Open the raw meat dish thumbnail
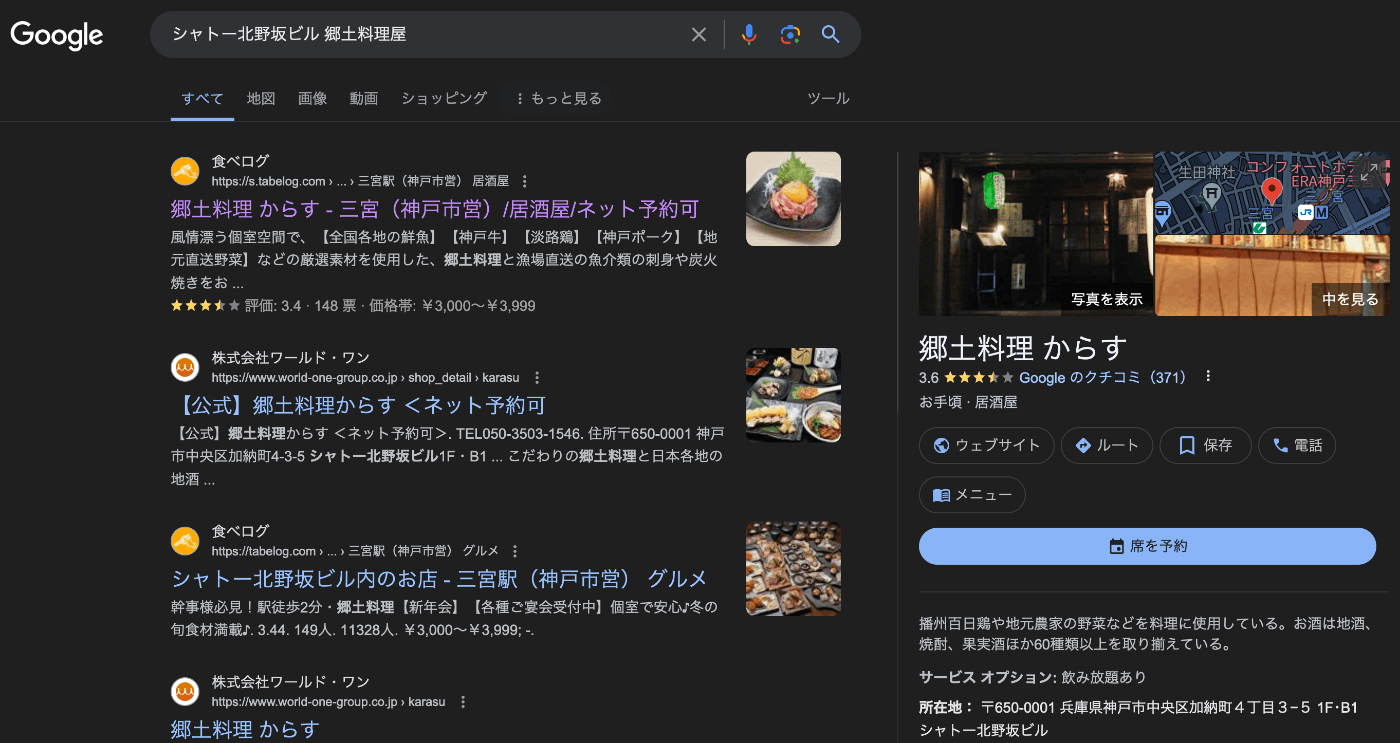The width and height of the screenshot is (1400, 743). pyautogui.click(x=793, y=199)
